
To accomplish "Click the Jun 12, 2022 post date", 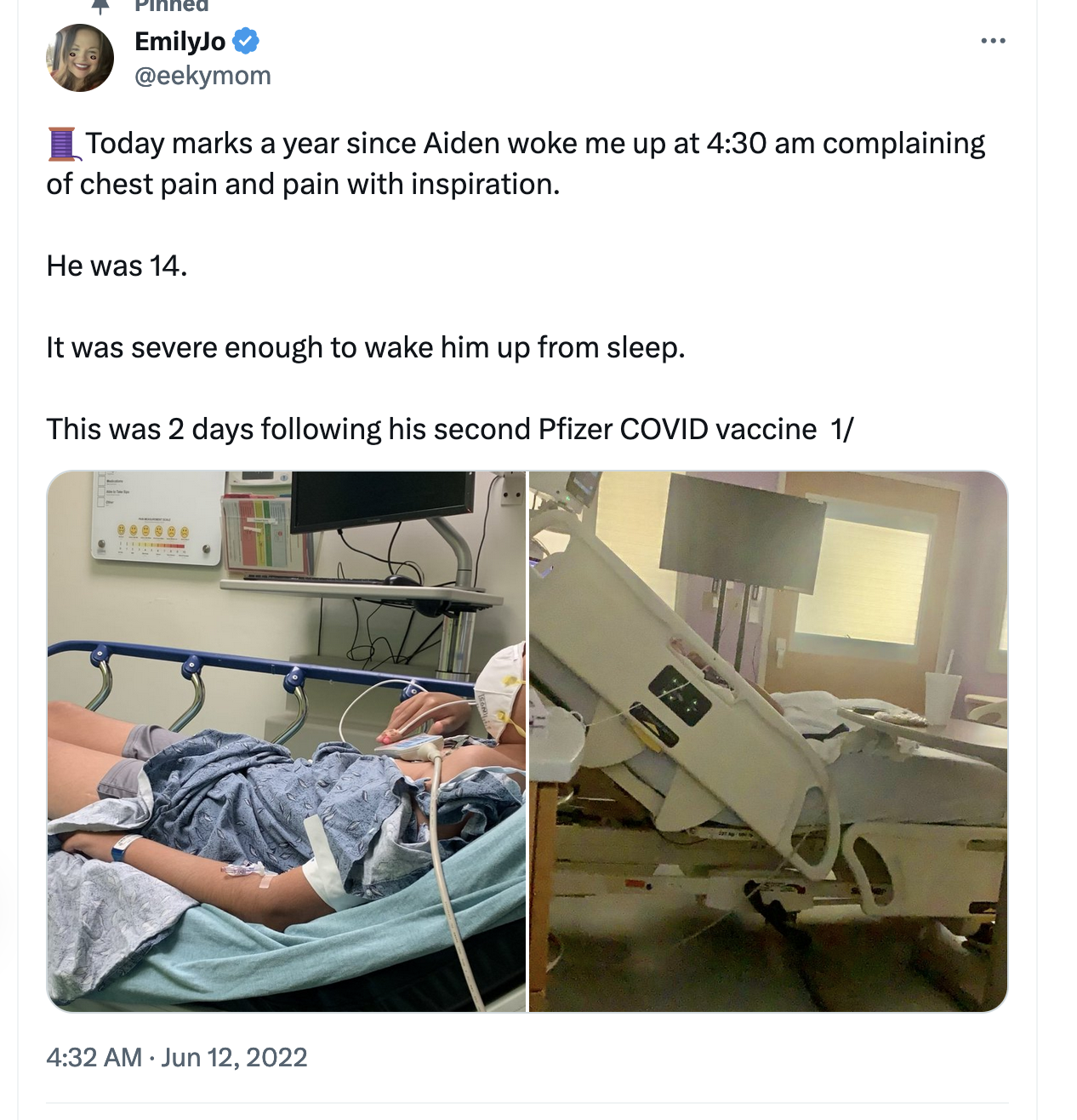I will [234, 1057].
